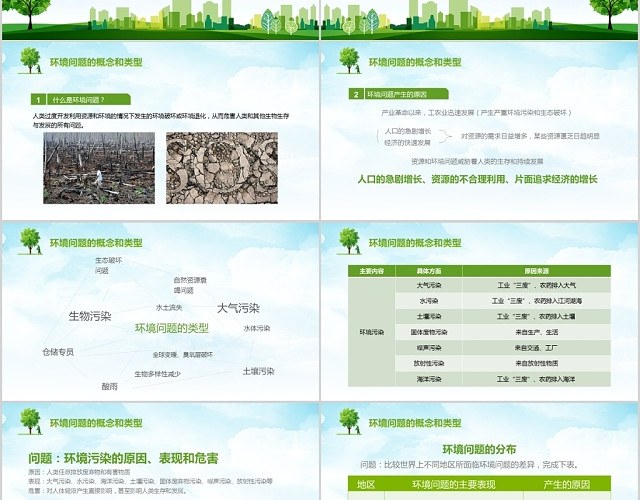Image resolution: width=640 pixels, height=500 pixels.
Task: Click the line 原因：人类任意排放废弃物
Action: point(79,472)
